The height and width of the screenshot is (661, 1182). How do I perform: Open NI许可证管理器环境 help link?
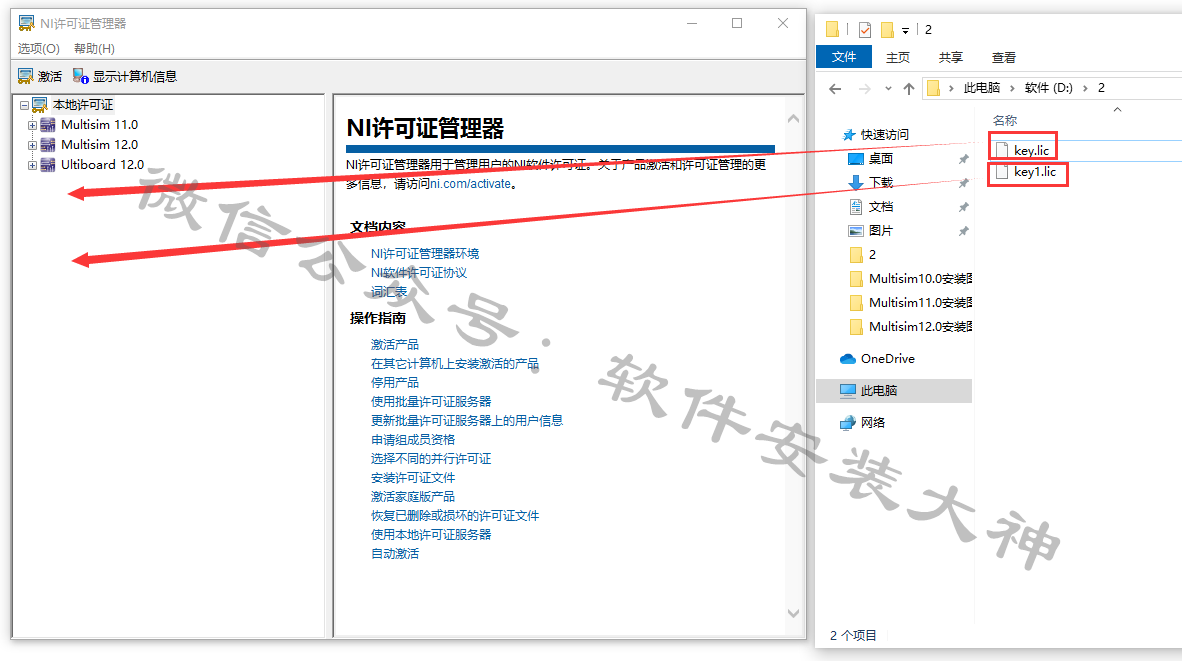tap(425, 253)
